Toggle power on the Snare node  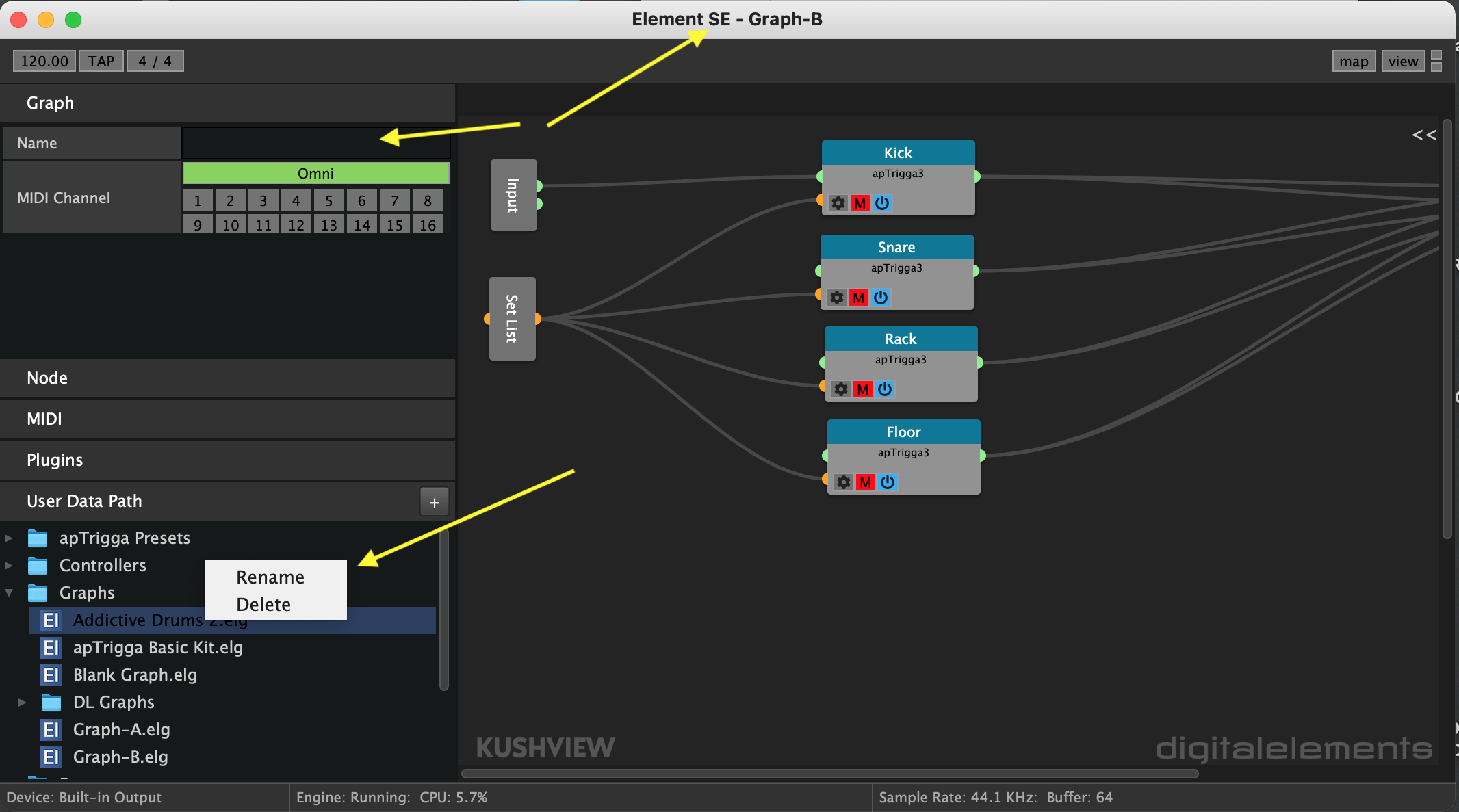(881, 298)
